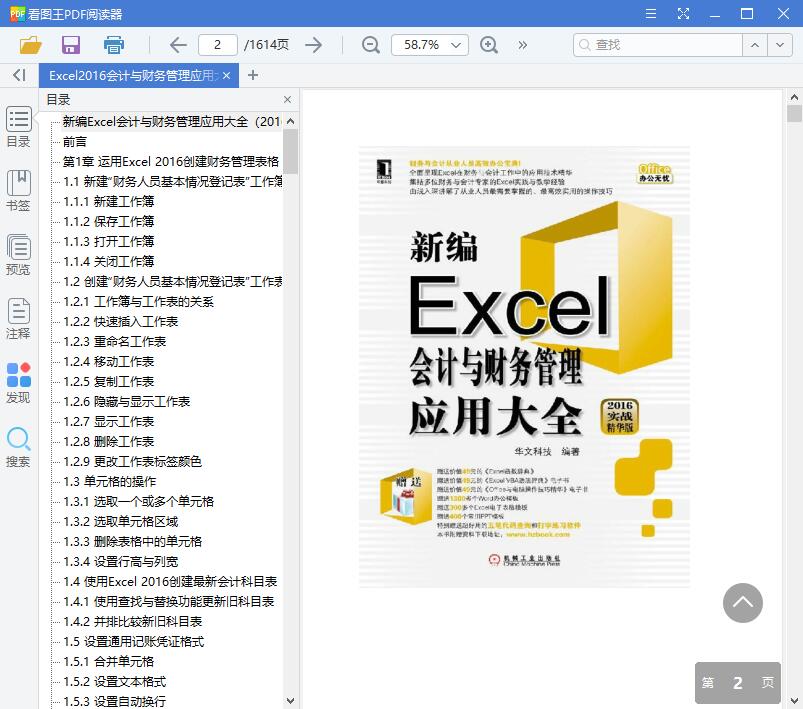
Task: Print the document
Action: [114, 45]
